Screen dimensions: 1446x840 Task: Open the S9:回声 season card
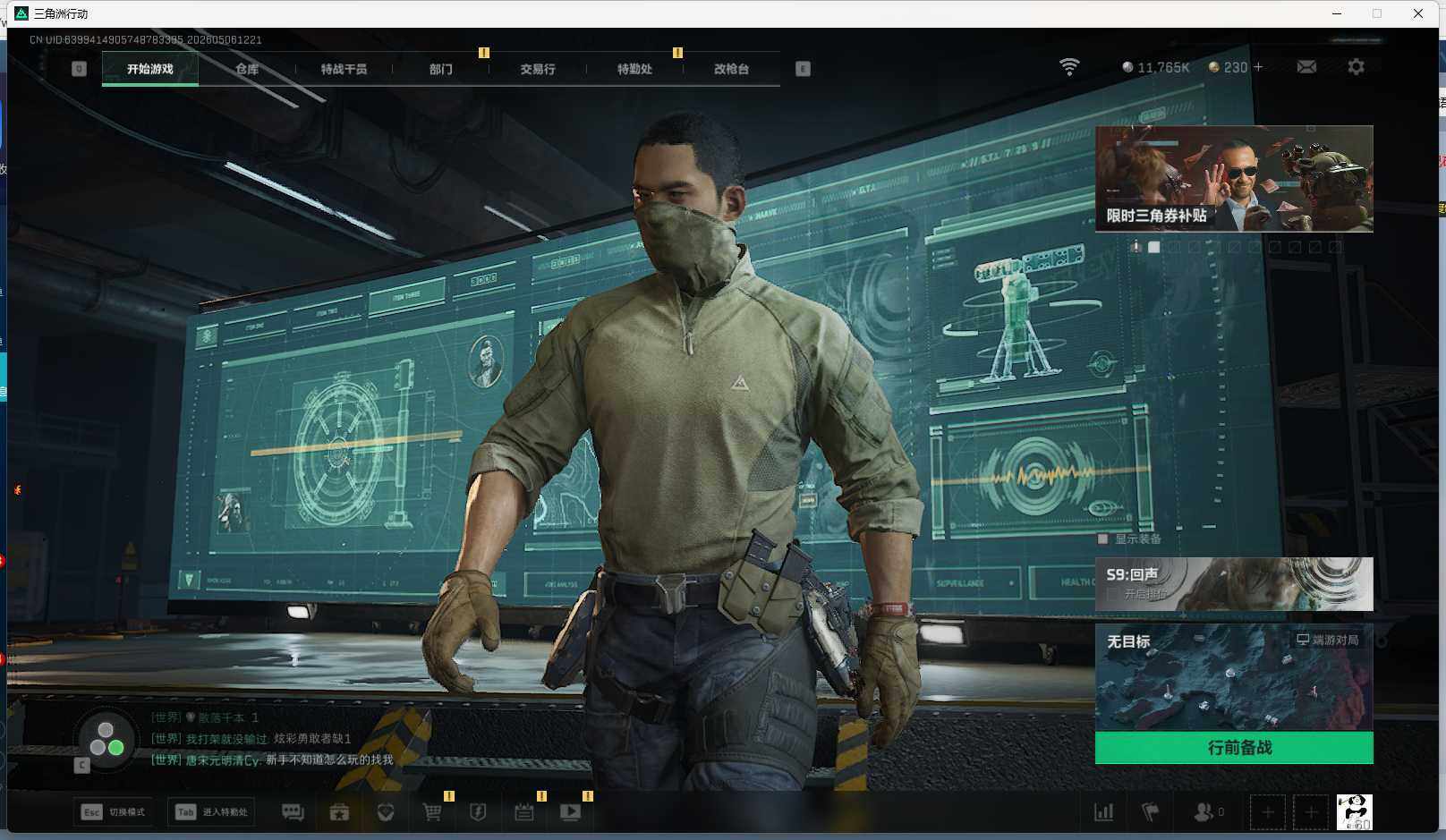pyautogui.click(x=1234, y=584)
